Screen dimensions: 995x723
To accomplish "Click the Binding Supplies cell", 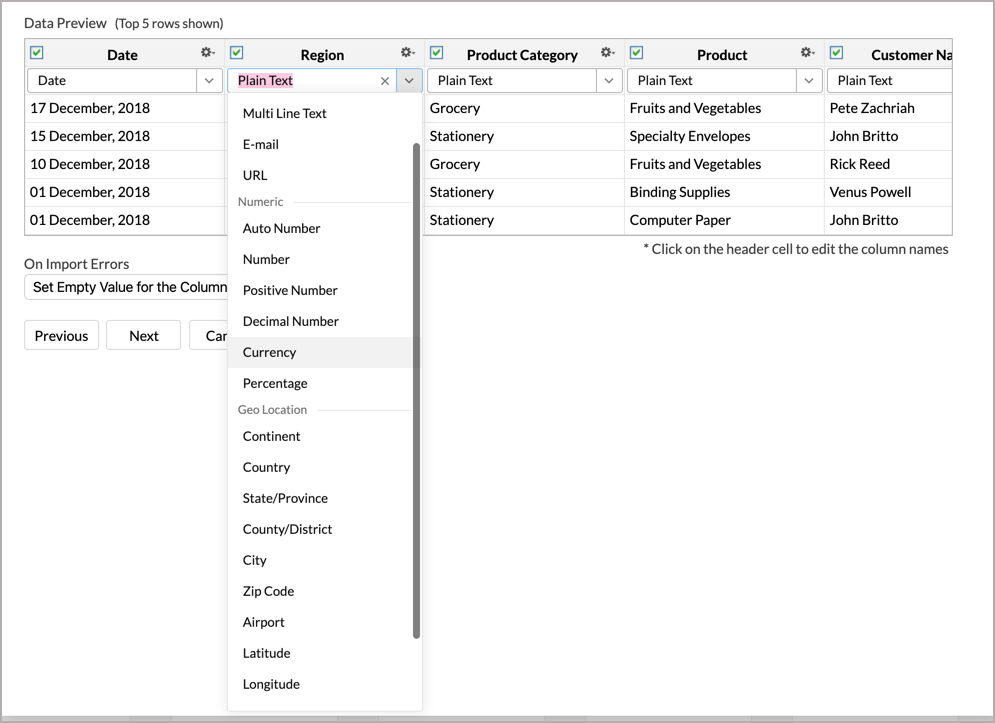I will point(724,192).
